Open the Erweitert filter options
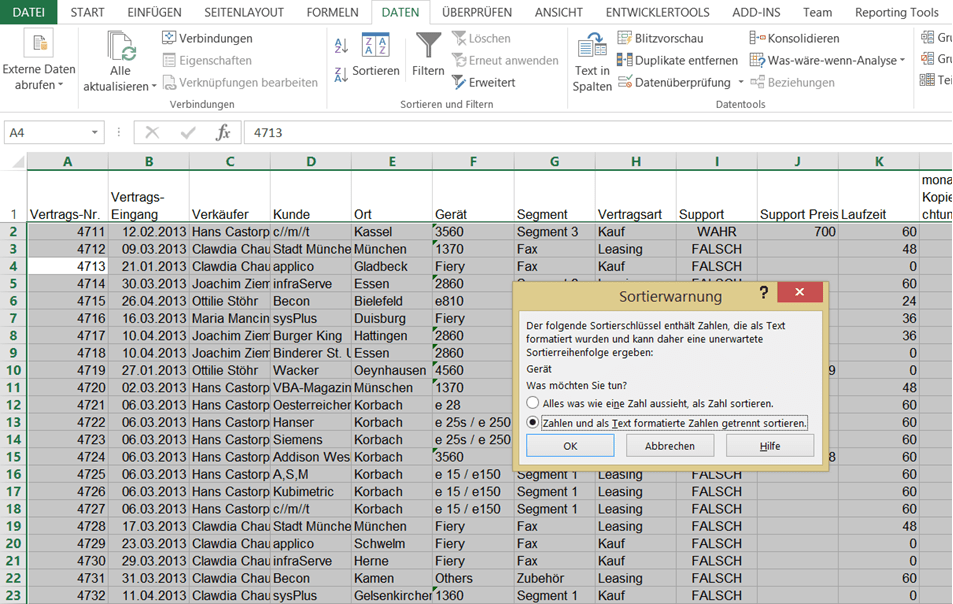This screenshot has width=953, height=604. click(484, 82)
